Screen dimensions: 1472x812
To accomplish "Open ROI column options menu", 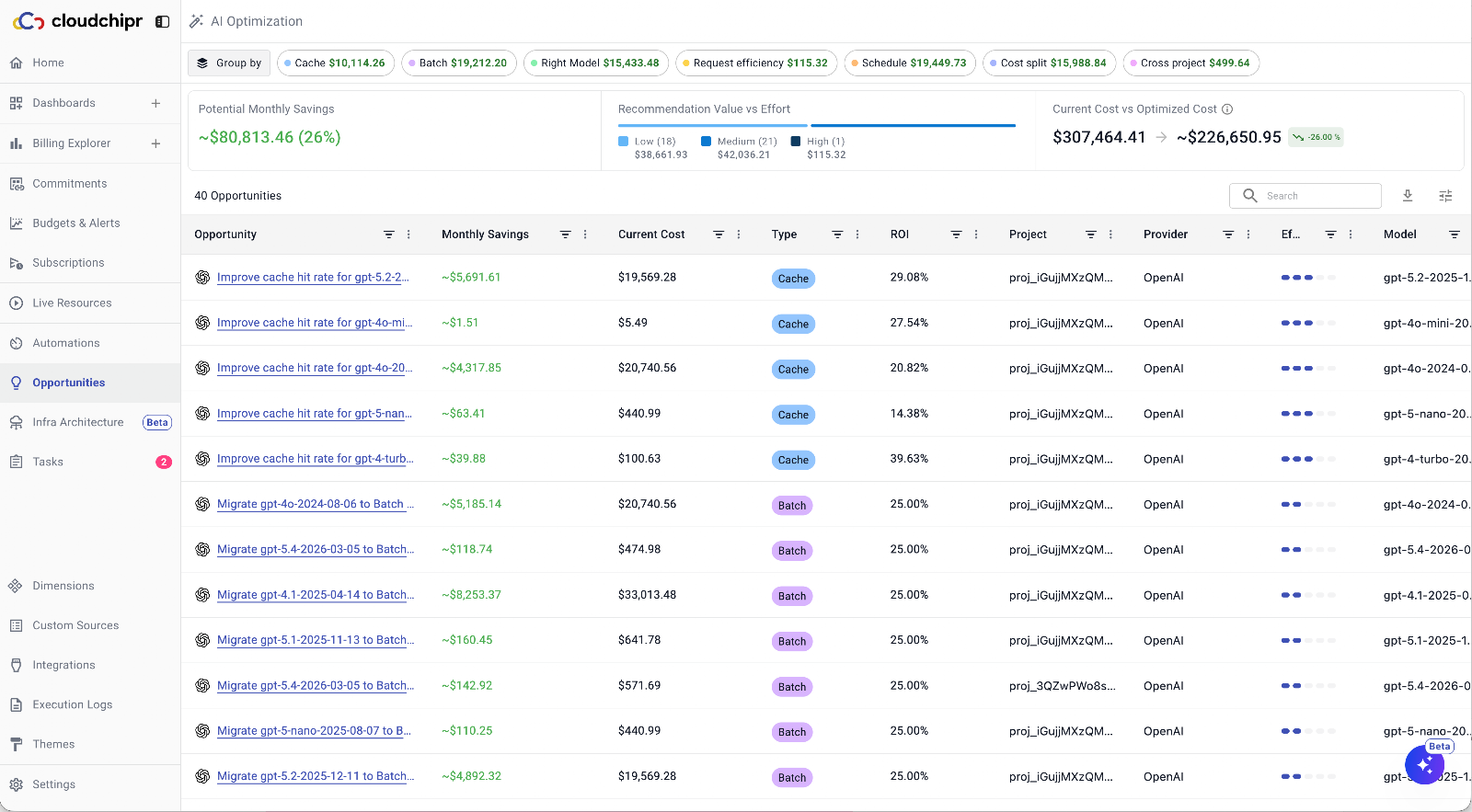I will tap(976, 234).
